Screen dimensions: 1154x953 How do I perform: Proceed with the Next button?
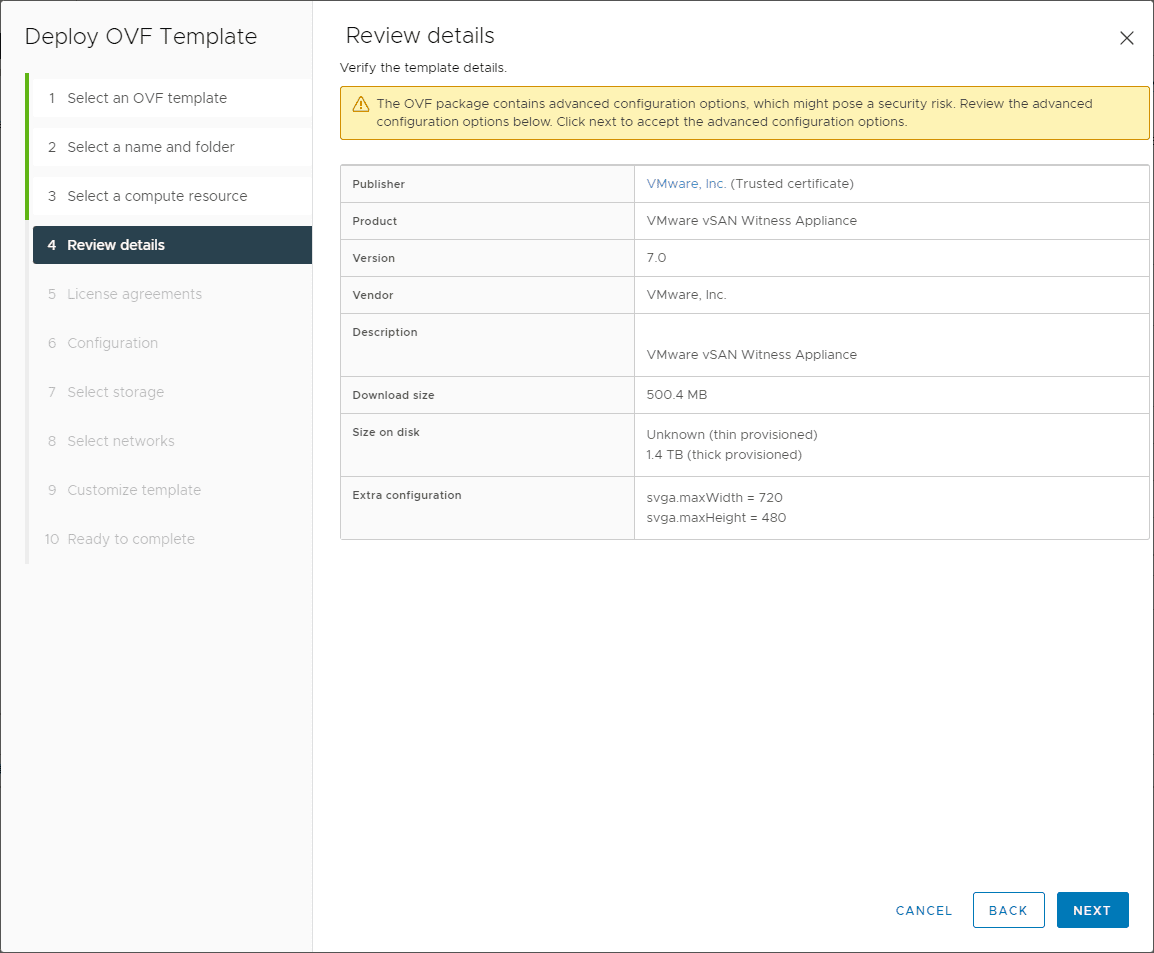coord(1092,910)
